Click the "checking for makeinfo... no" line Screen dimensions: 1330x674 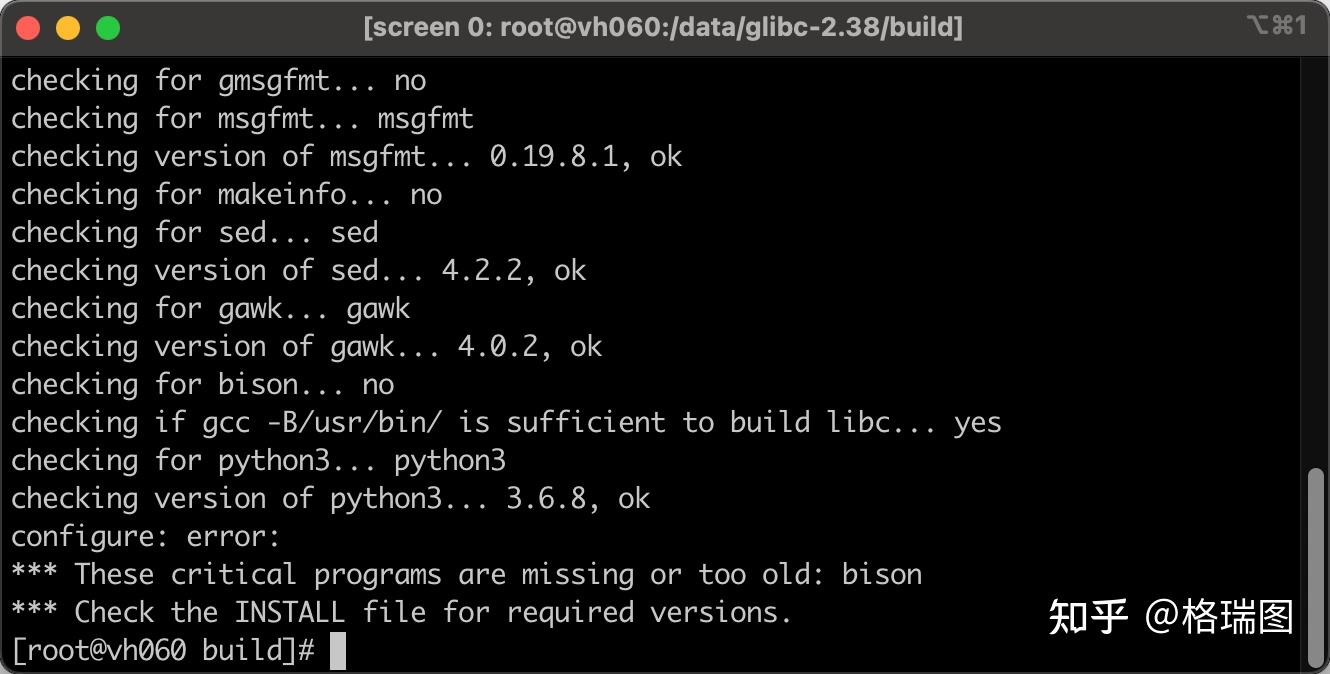click(x=226, y=194)
